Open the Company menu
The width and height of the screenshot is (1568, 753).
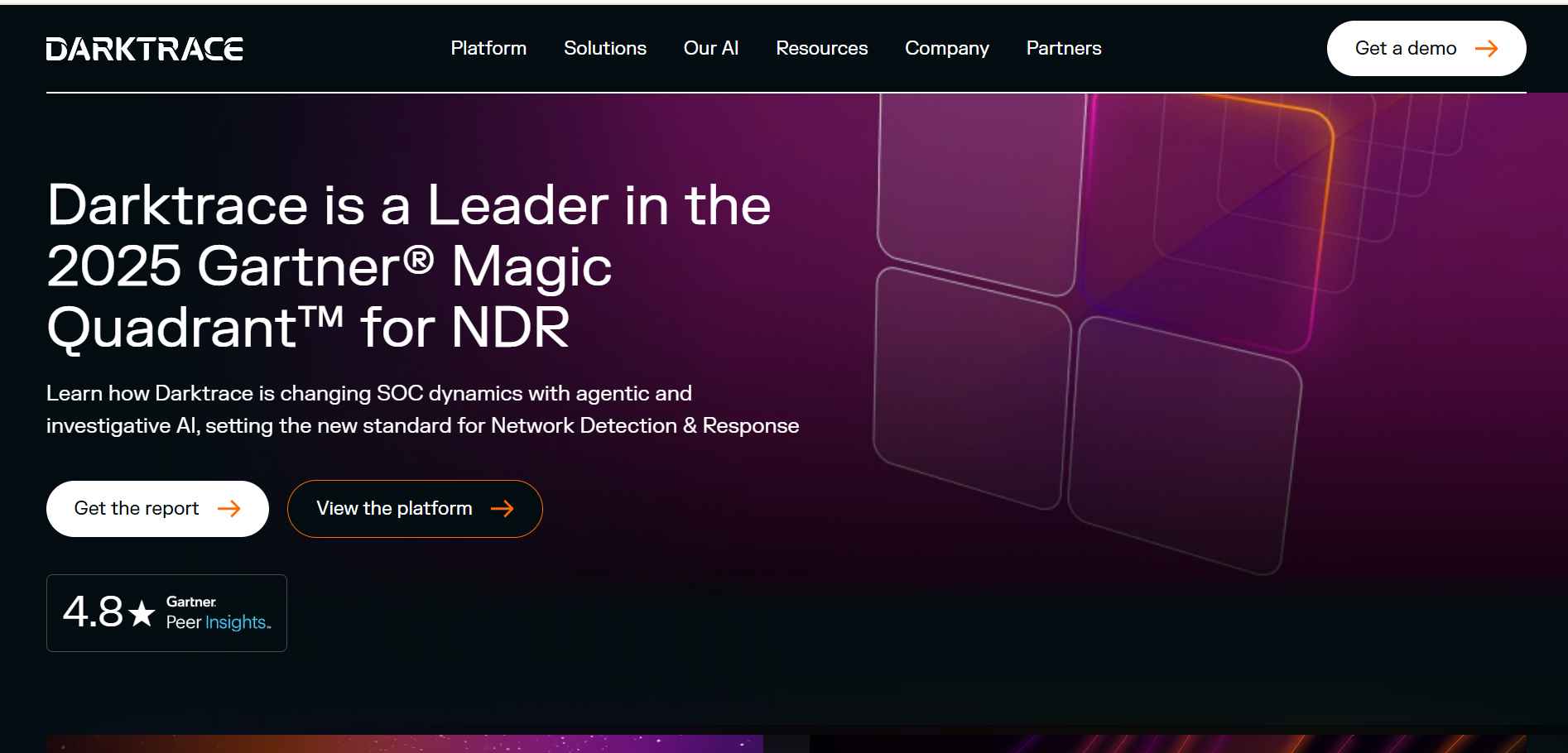[x=947, y=48]
